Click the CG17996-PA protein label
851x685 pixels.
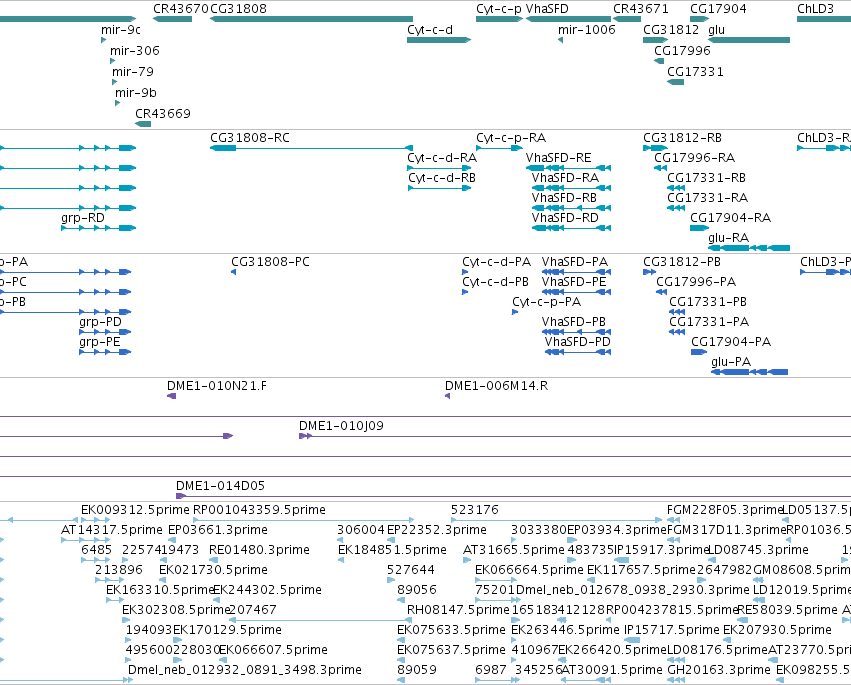coord(696,282)
